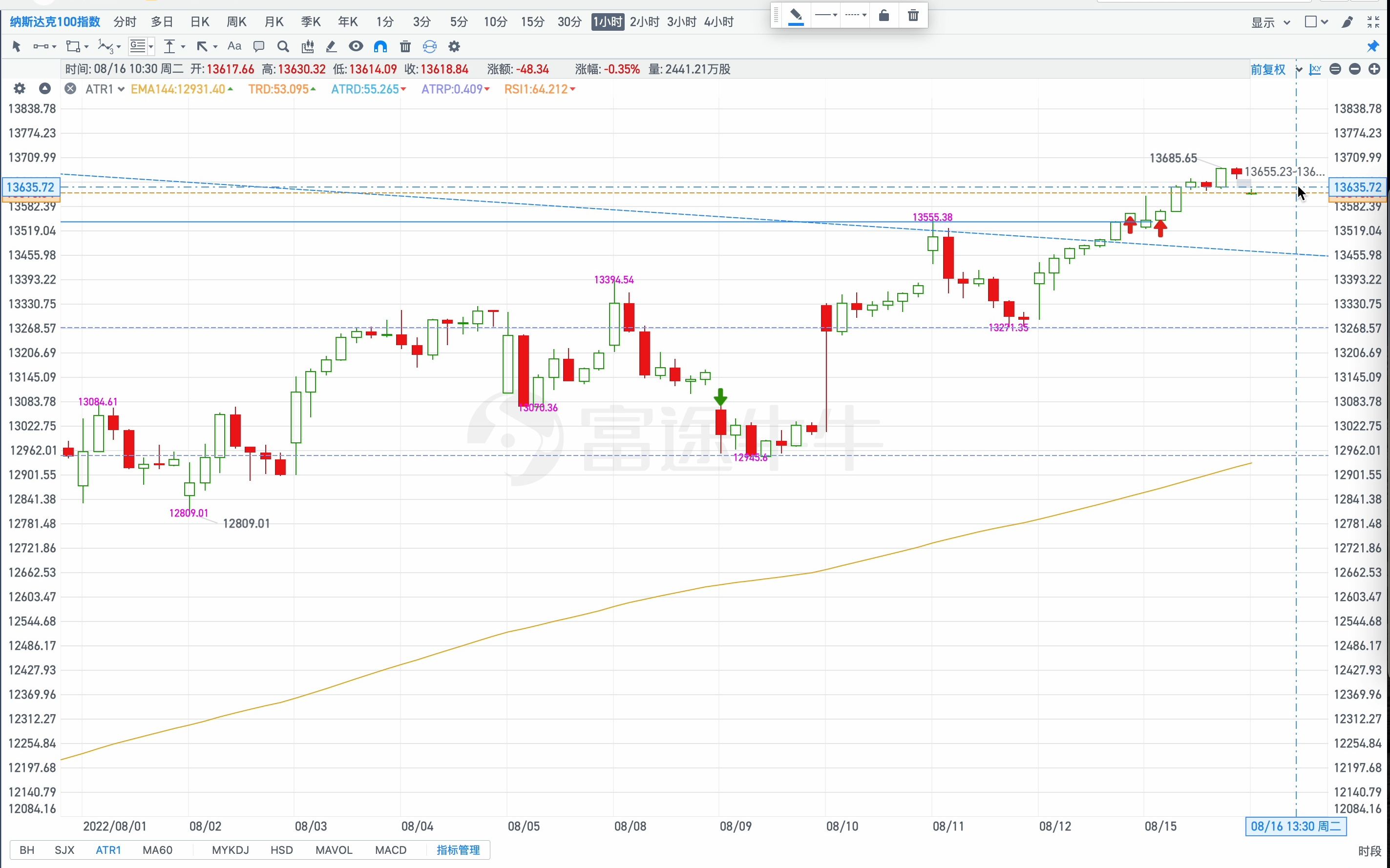Open the candlestick statistics tool
Screen dimensions: 1390x868
tap(308, 46)
